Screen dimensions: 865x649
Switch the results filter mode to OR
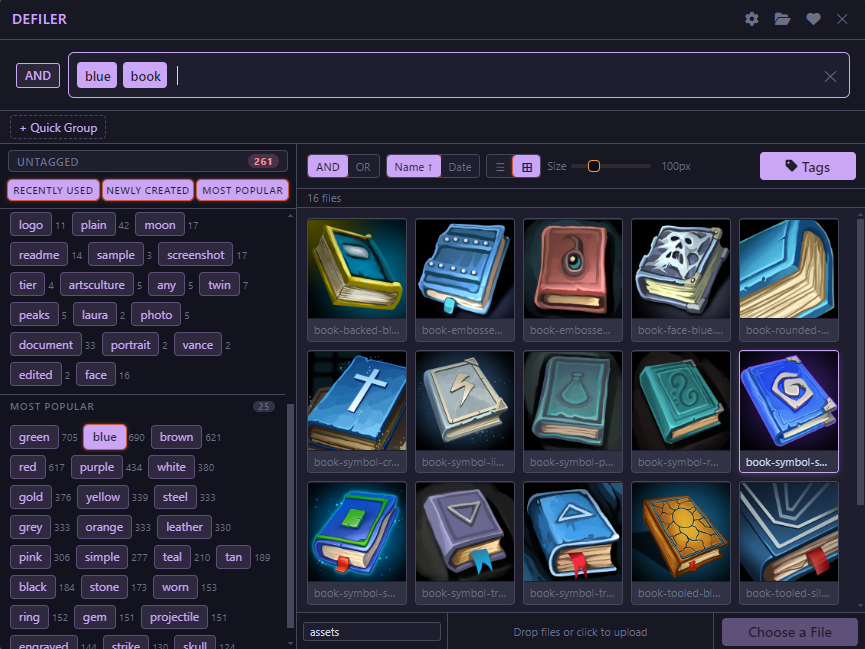pyautogui.click(x=363, y=167)
